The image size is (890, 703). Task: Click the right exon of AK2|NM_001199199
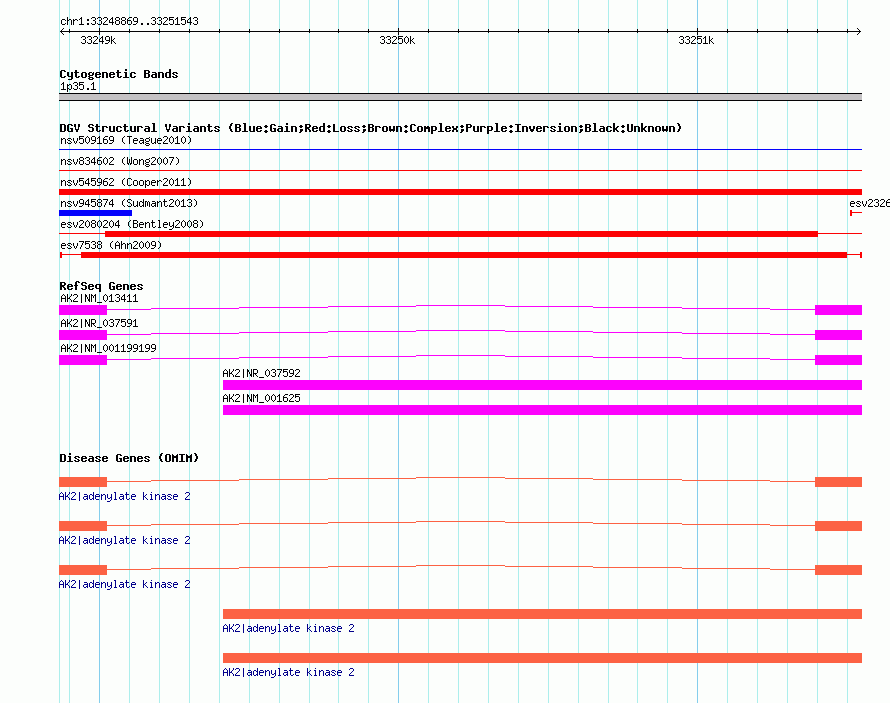(x=838, y=360)
